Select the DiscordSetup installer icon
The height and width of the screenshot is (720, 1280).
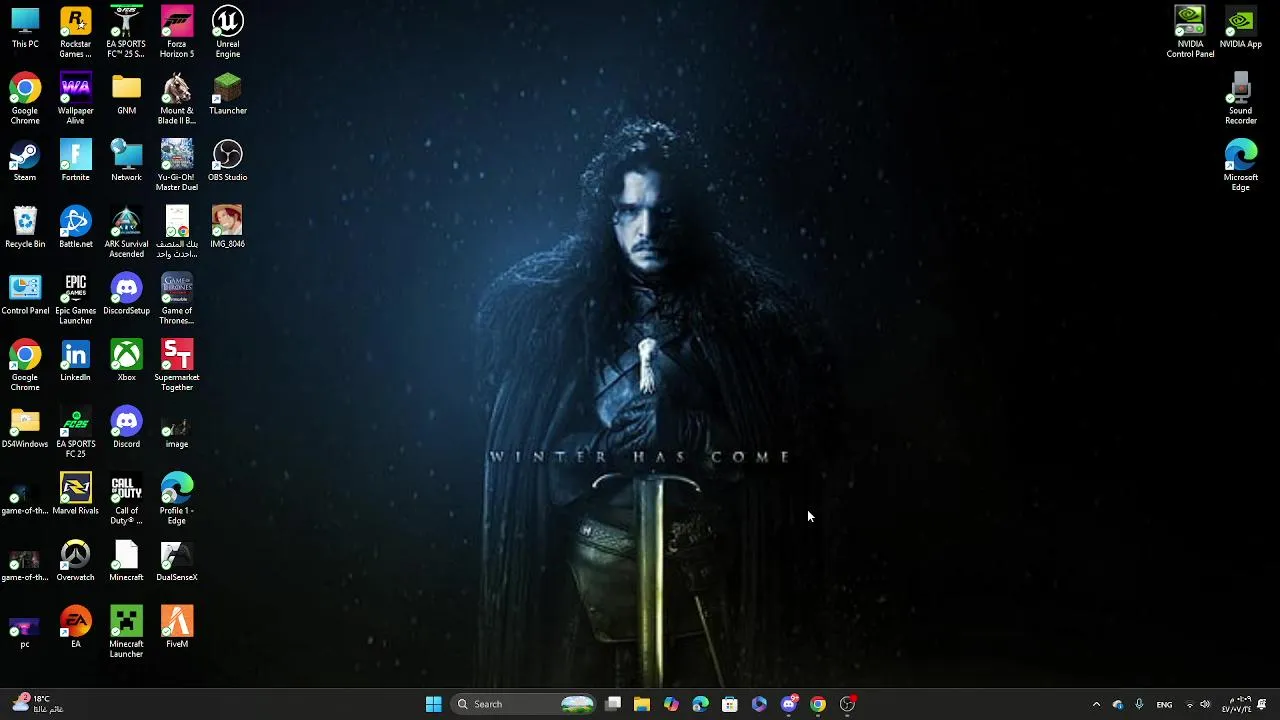(126, 295)
